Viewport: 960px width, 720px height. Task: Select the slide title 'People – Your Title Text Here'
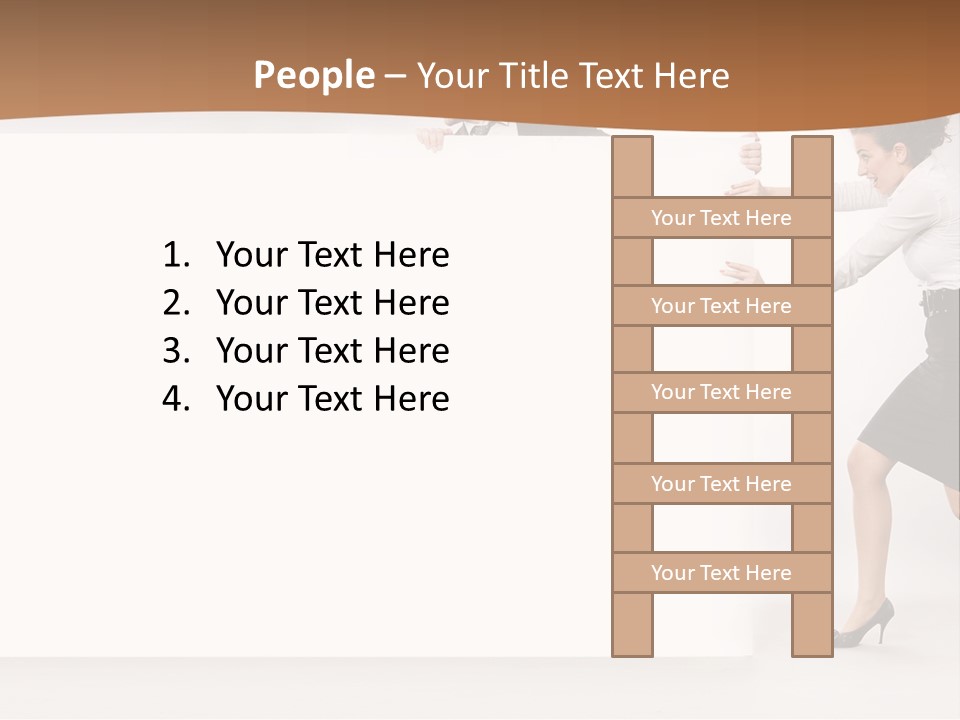(x=491, y=75)
